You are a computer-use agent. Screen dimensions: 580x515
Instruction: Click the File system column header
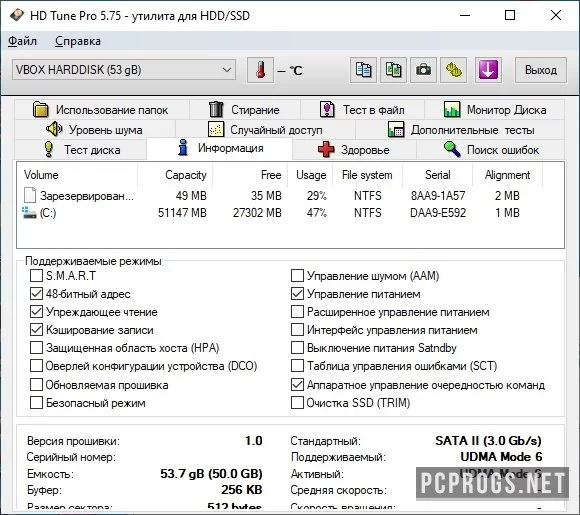[367, 175]
